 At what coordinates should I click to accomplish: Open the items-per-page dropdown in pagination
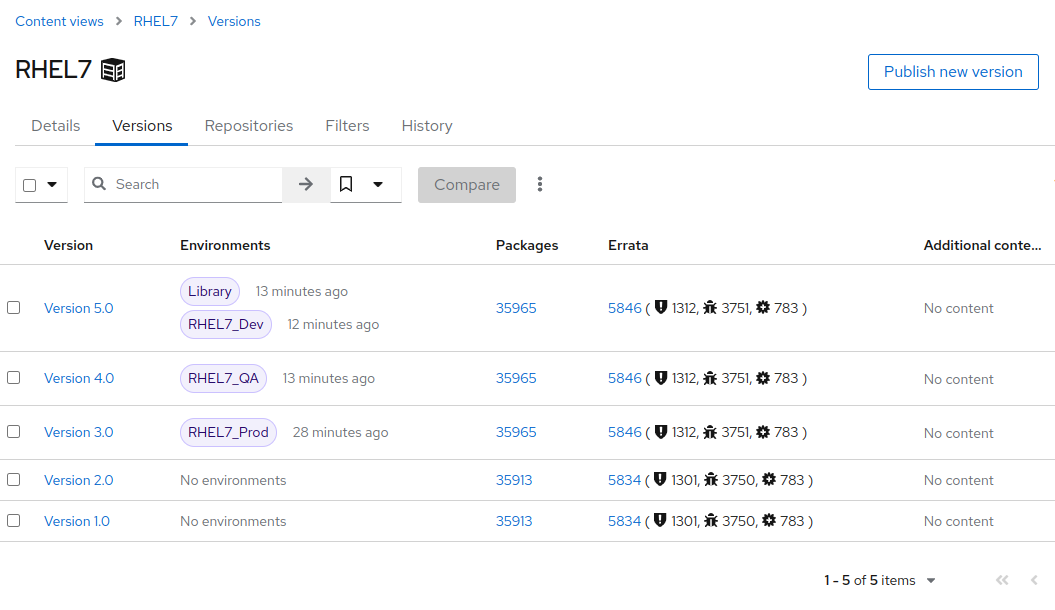[931, 580]
